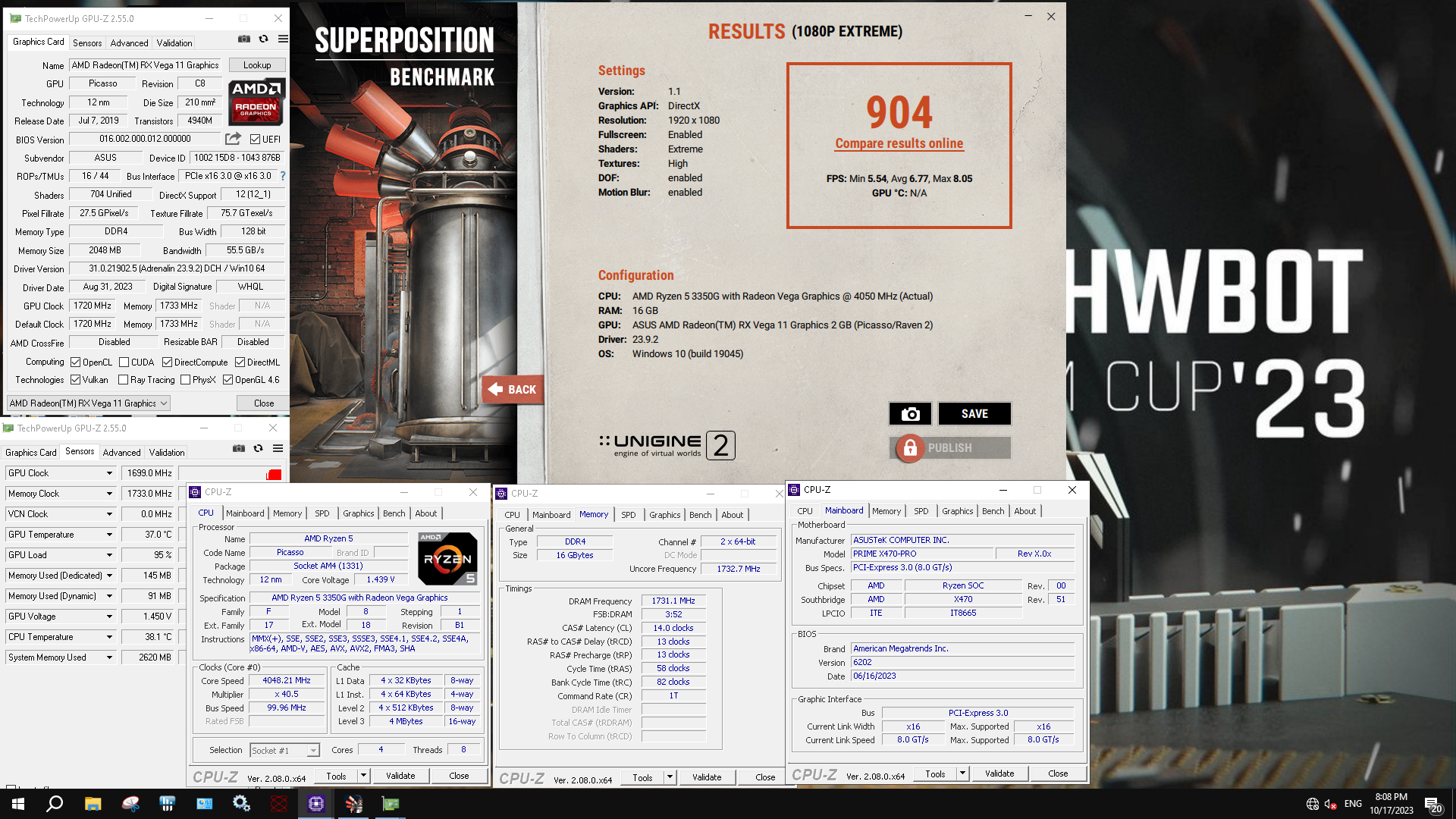Click the network globe tray icon
The width and height of the screenshot is (1456, 819).
(x=1313, y=804)
